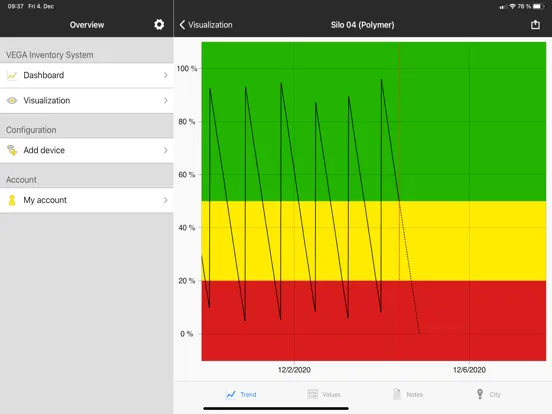Viewport: 552px width, 414px height.
Task: Switch to the Values tab
Action: click(x=324, y=394)
